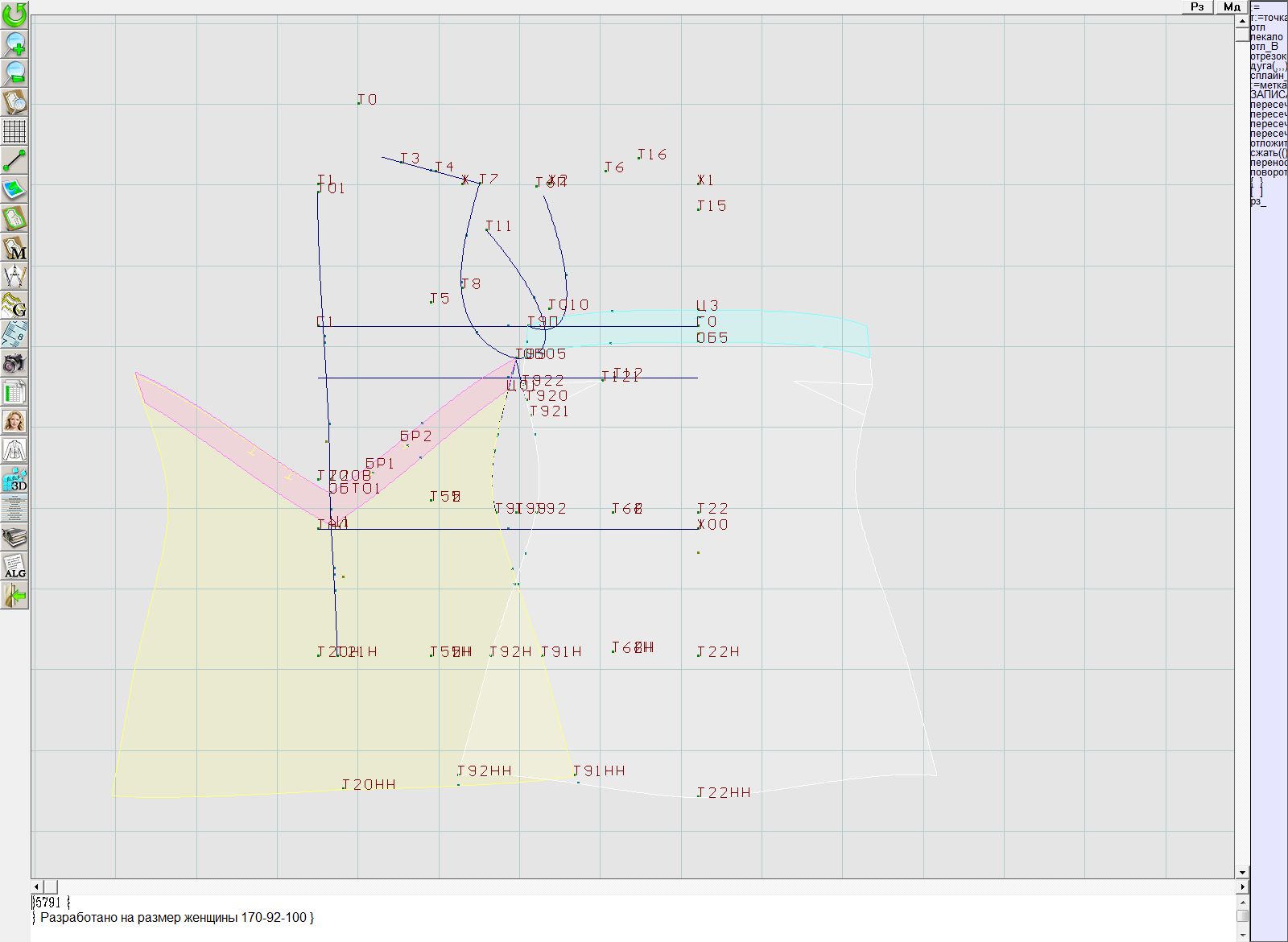Click the Мд button at top

click(x=1232, y=6)
